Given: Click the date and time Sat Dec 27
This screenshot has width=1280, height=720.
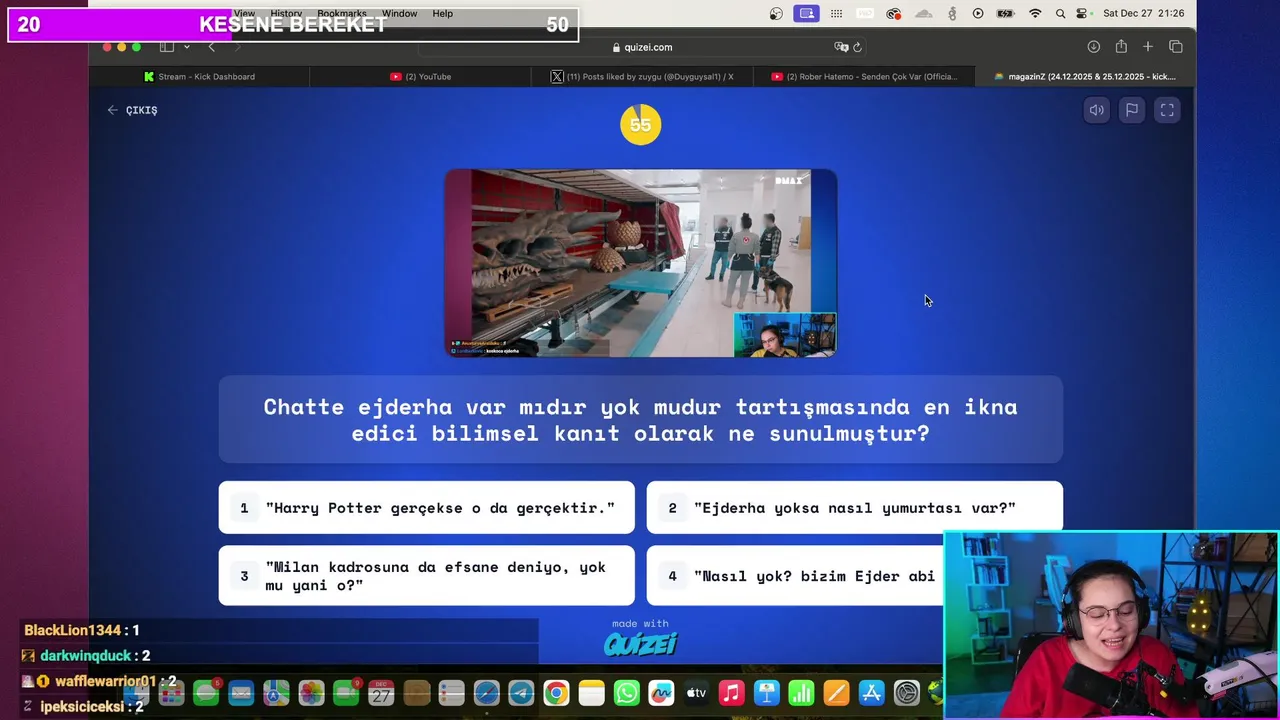Looking at the screenshot, I should click(1143, 13).
